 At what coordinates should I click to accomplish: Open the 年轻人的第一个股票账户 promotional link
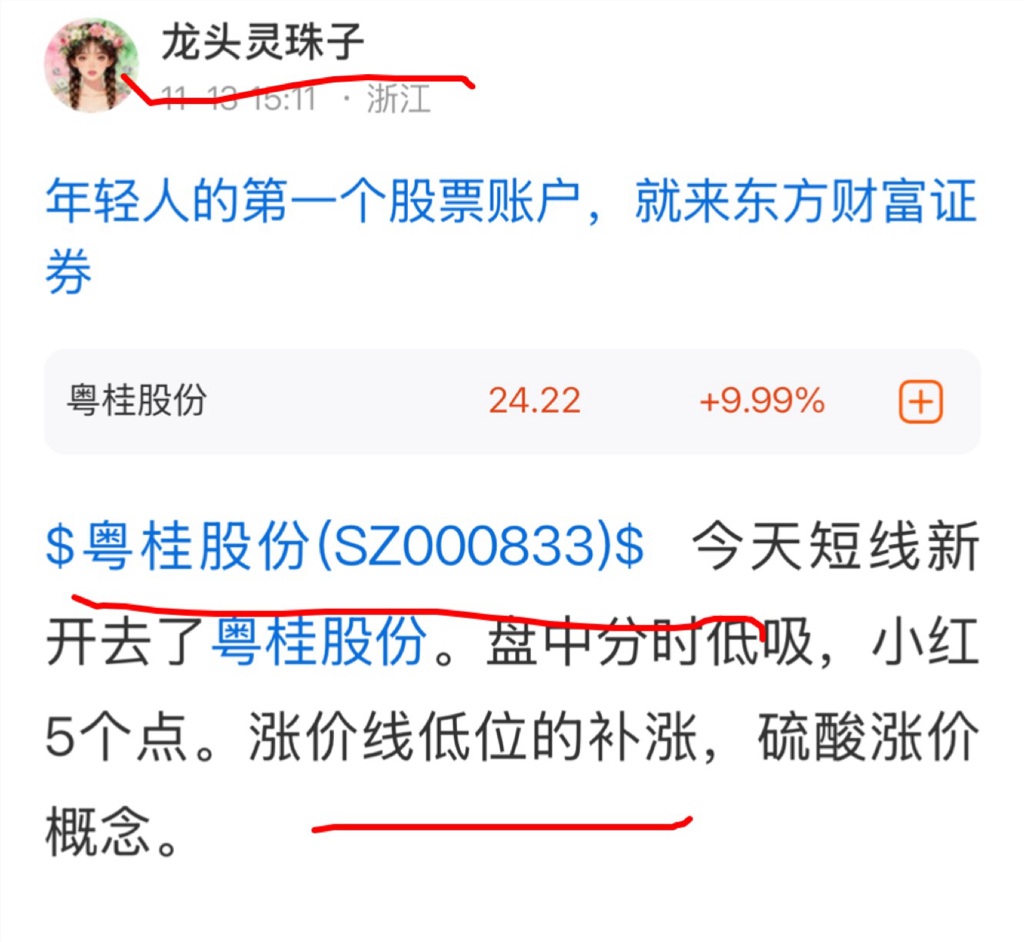[511, 236]
